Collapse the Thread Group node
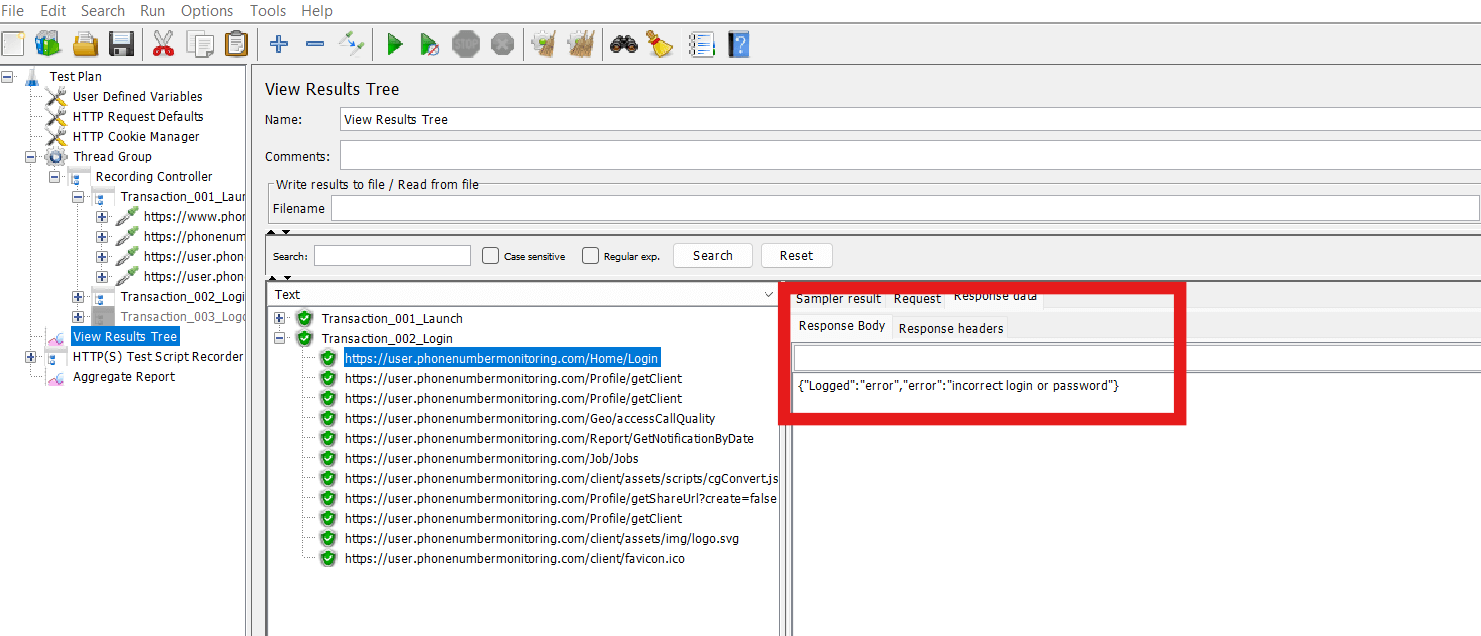The image size is (1481, 636). tap(31, 156)
